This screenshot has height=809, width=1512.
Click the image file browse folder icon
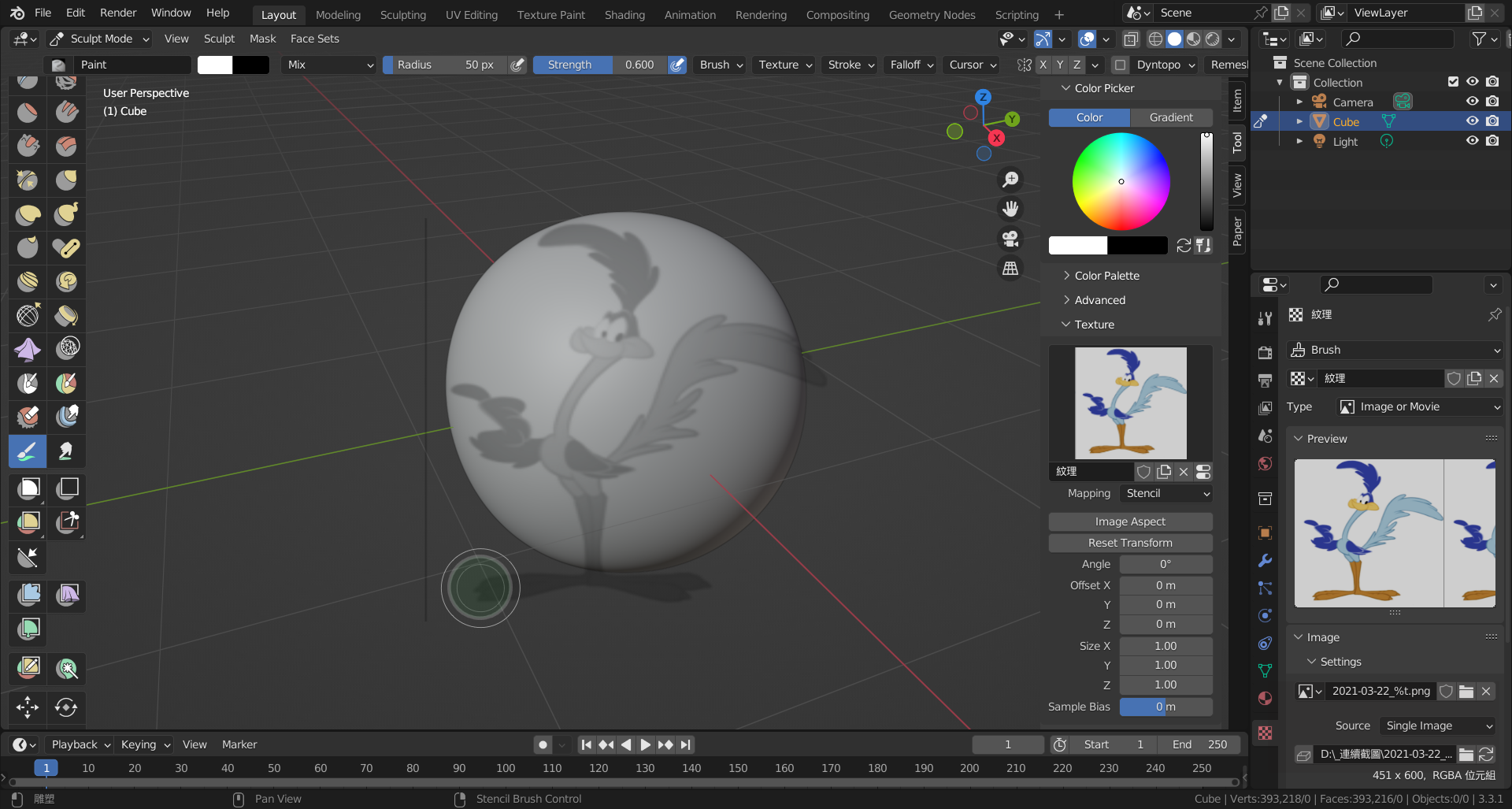[1466, 754]
